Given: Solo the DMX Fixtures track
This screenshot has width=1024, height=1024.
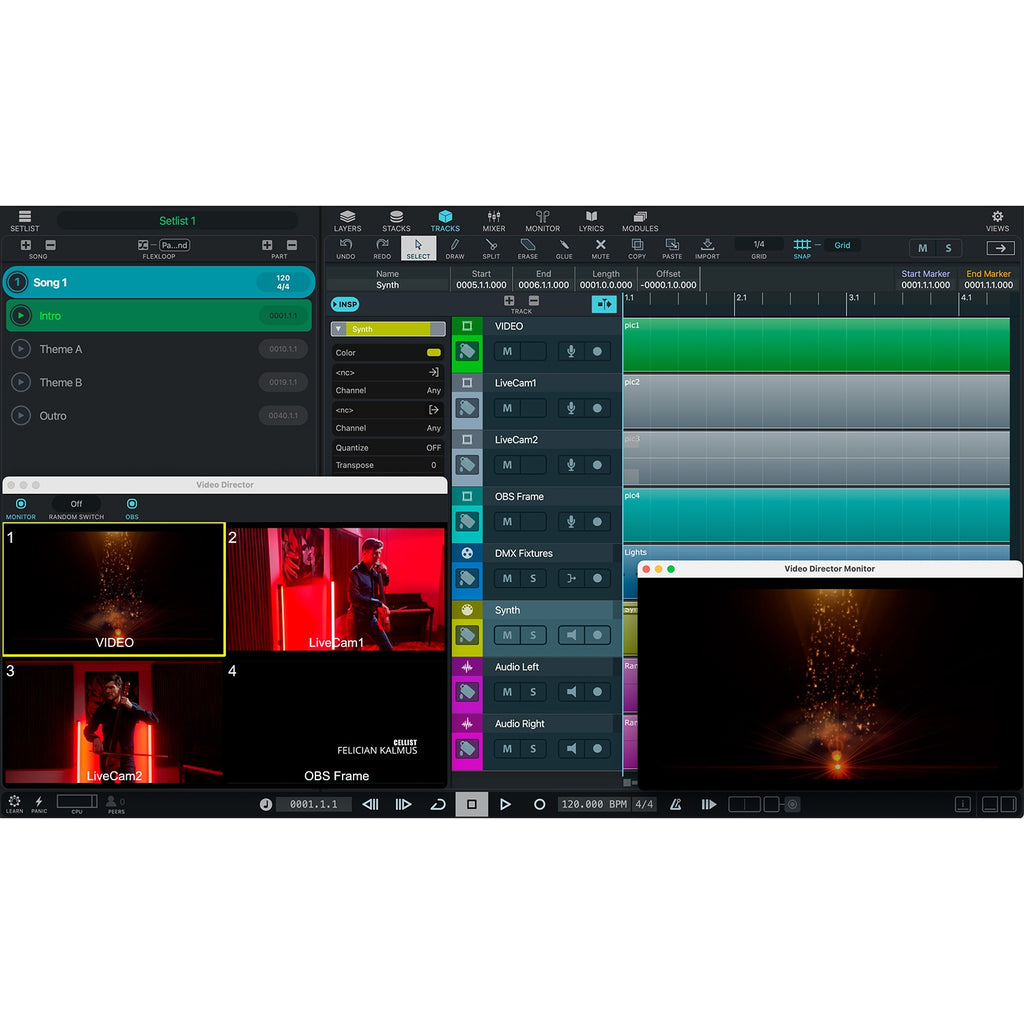Looking at the screenshot, I should pyautogui.click(x=533, y=578).
